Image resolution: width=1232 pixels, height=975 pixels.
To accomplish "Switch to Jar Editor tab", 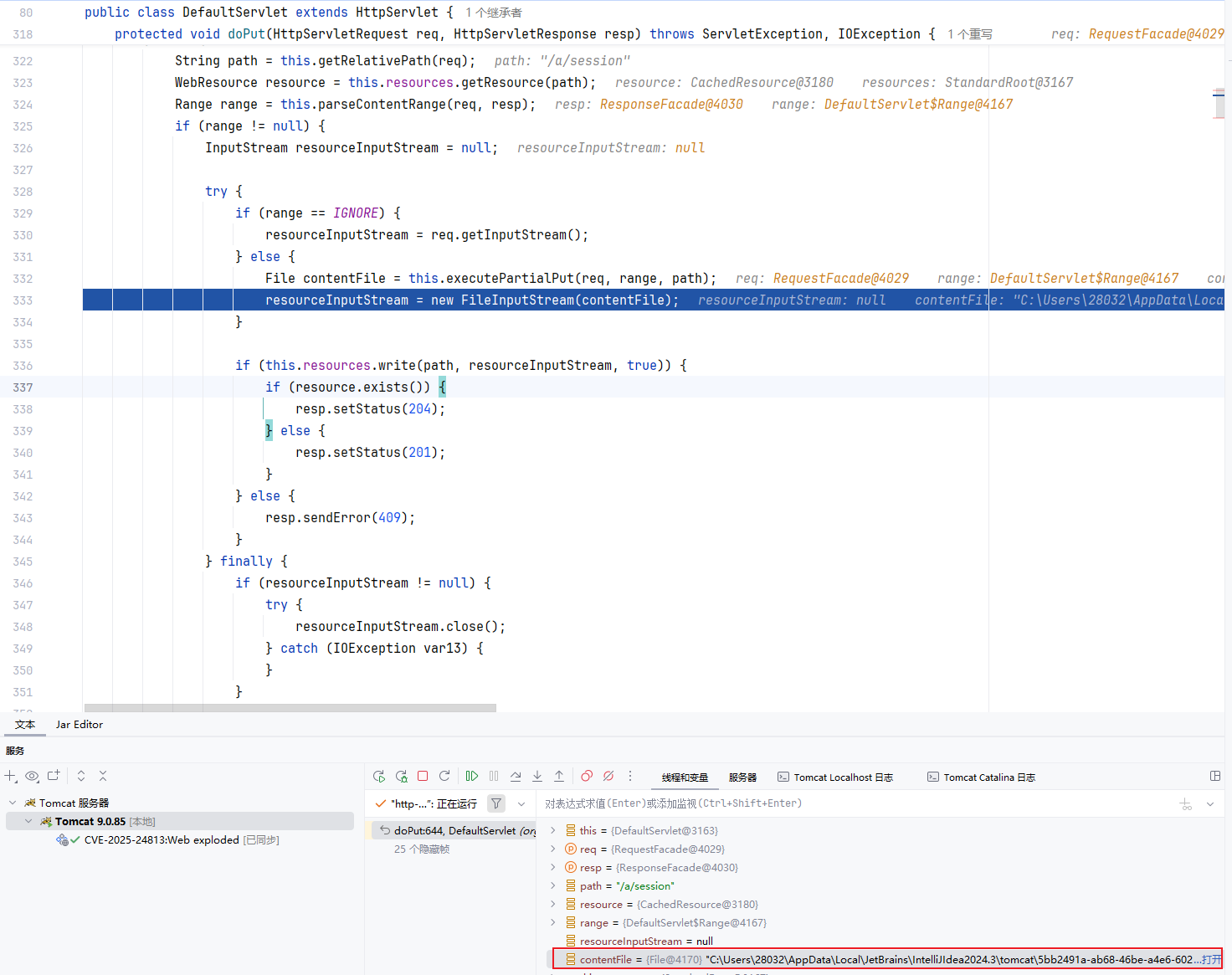I will click(80, 725).
